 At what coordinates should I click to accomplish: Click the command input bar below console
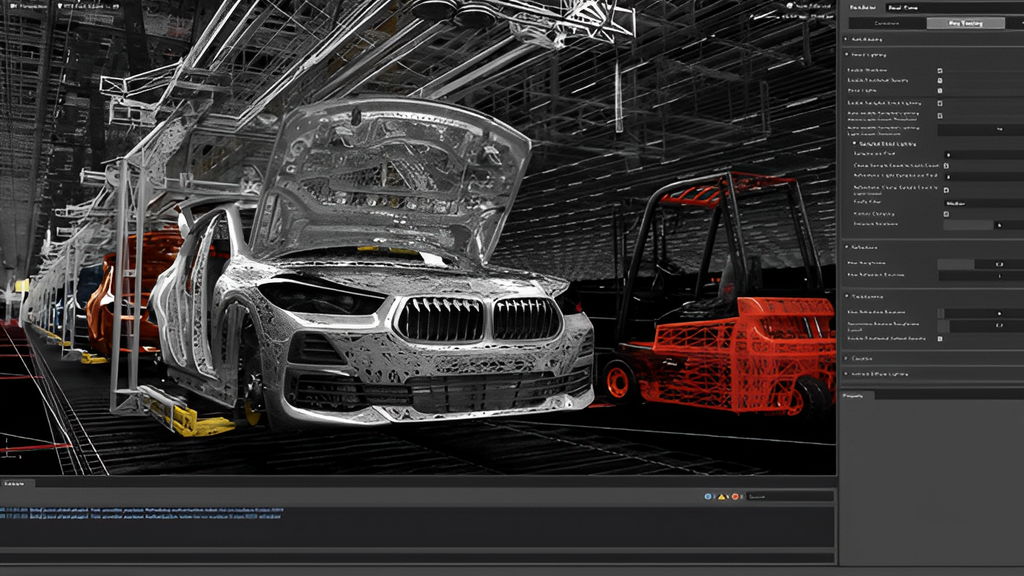[x=417, y=558]
